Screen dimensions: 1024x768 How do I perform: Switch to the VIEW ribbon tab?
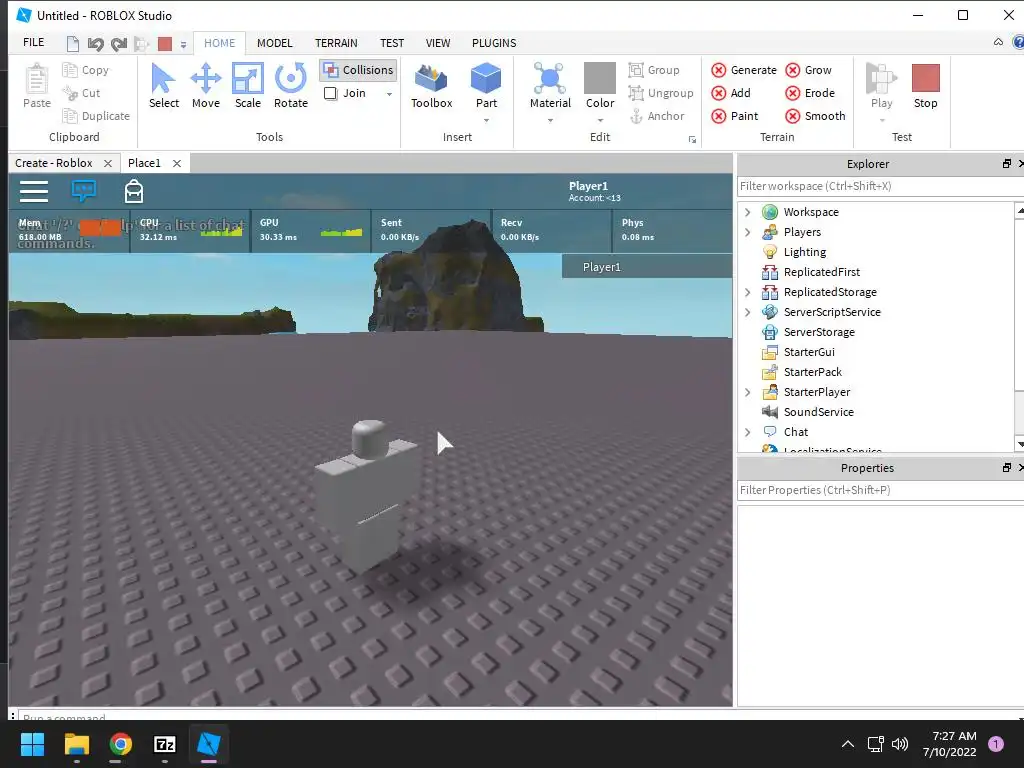pos(438,43)
